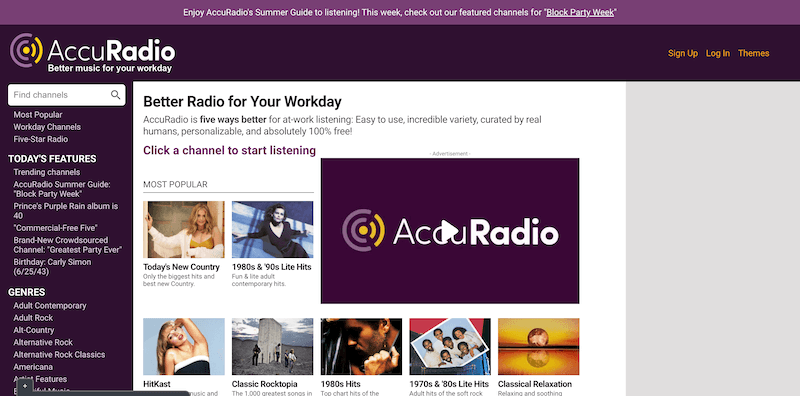Image resolution: width=800 pixels, height=396 pixels.
Task: Open Trending channels feature
Action: 46,172
